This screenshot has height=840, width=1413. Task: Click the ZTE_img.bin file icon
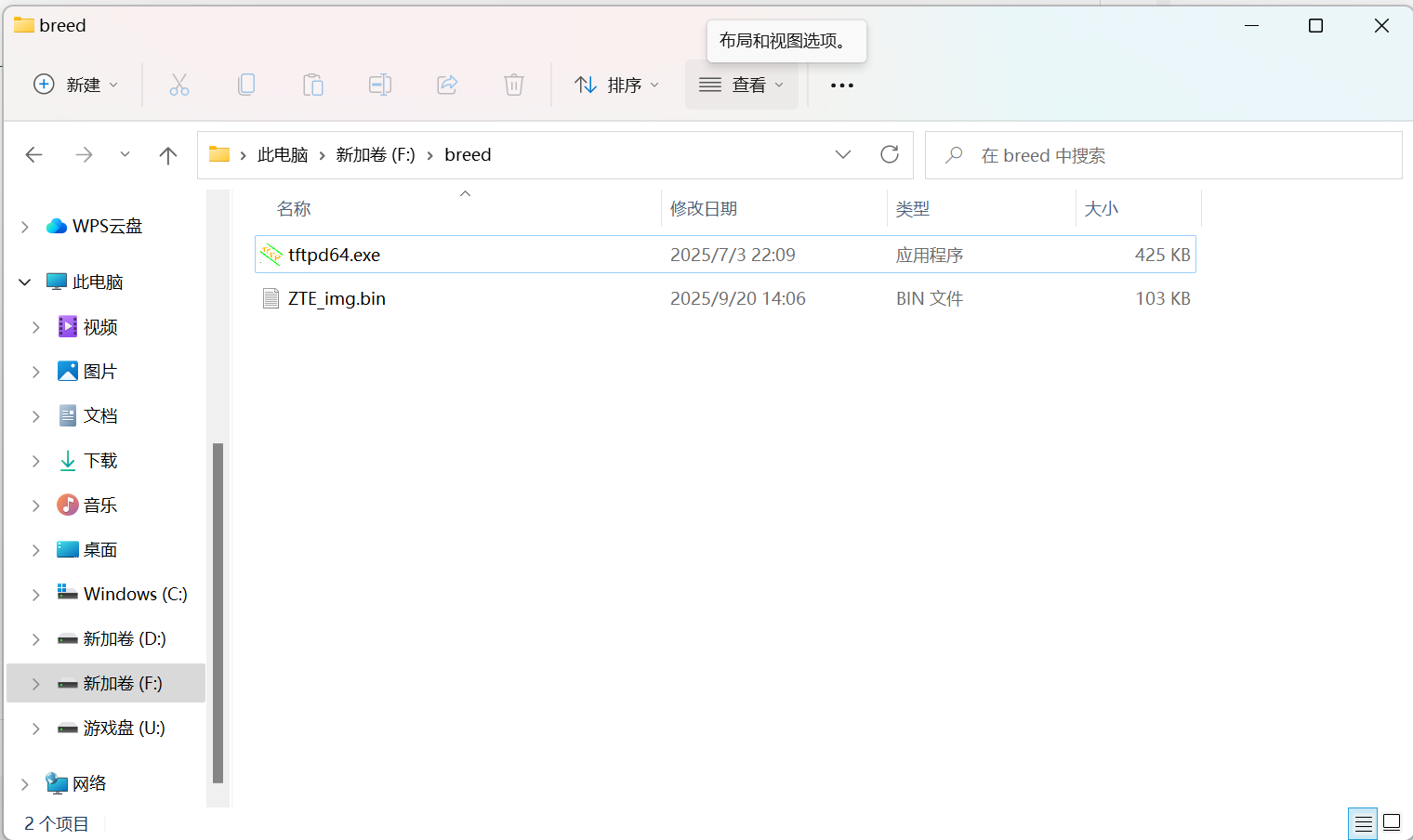tap(271, 298)
